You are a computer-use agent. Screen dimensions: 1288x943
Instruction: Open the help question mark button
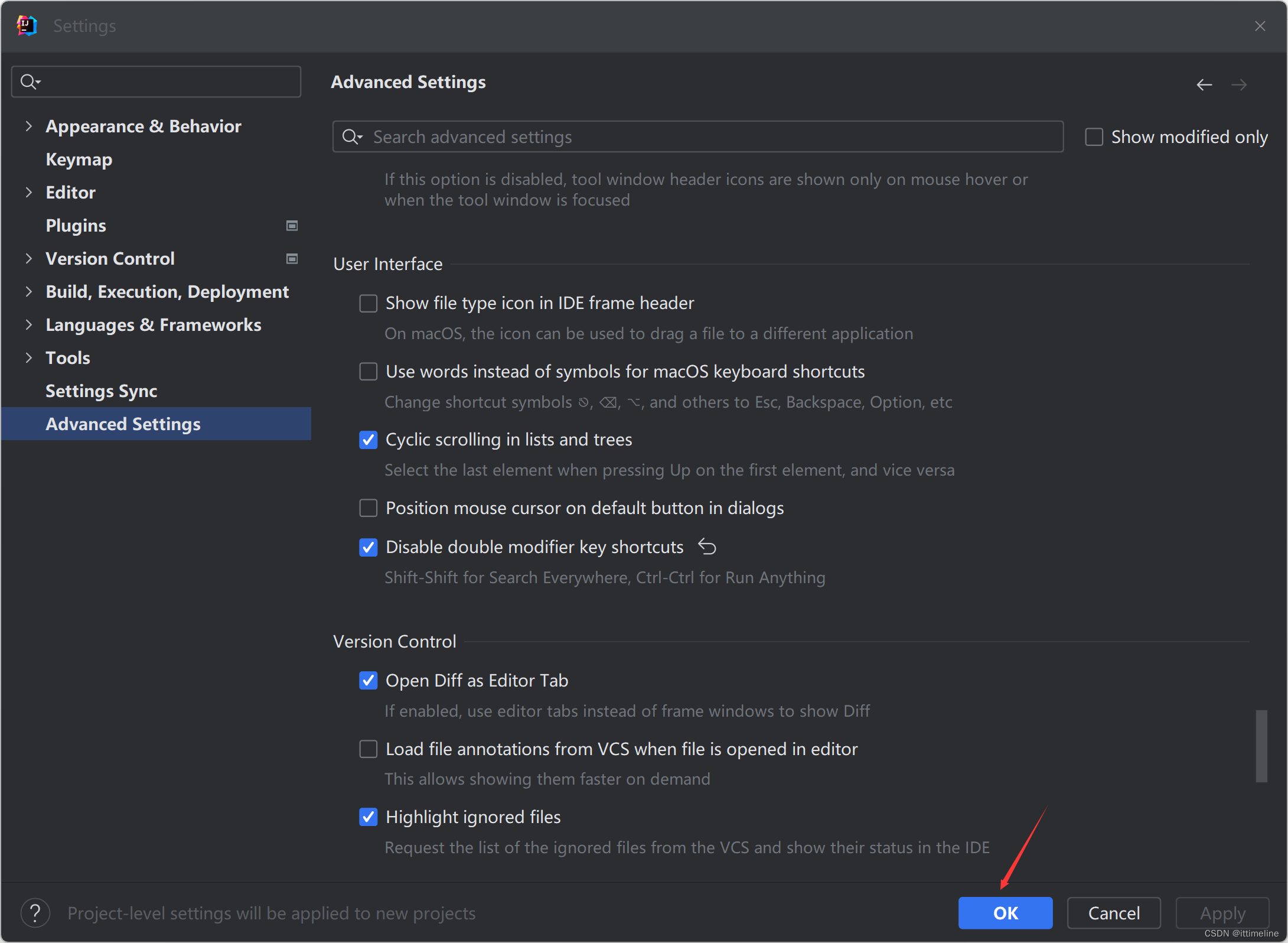coord(35,913)
